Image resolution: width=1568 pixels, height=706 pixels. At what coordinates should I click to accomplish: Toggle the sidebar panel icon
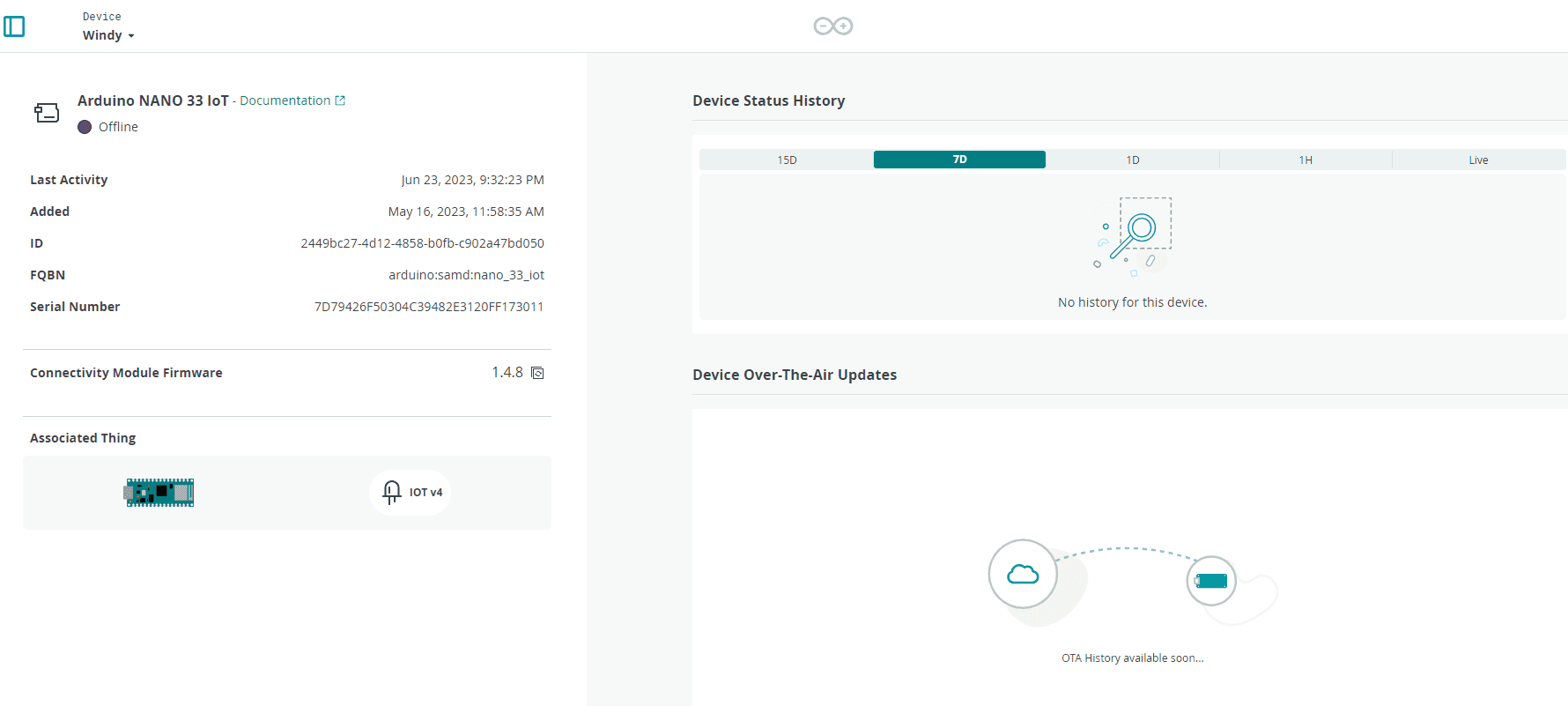click(14, 26)
